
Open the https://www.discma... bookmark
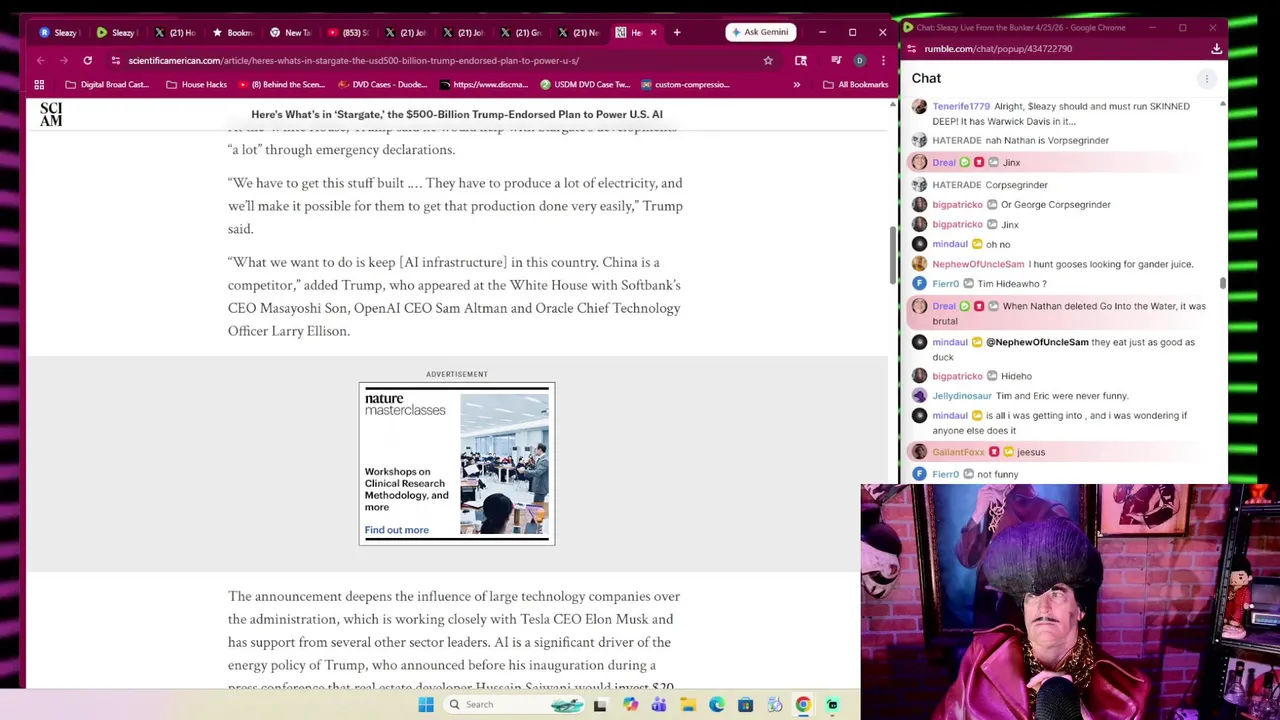[x=483, y=85]
